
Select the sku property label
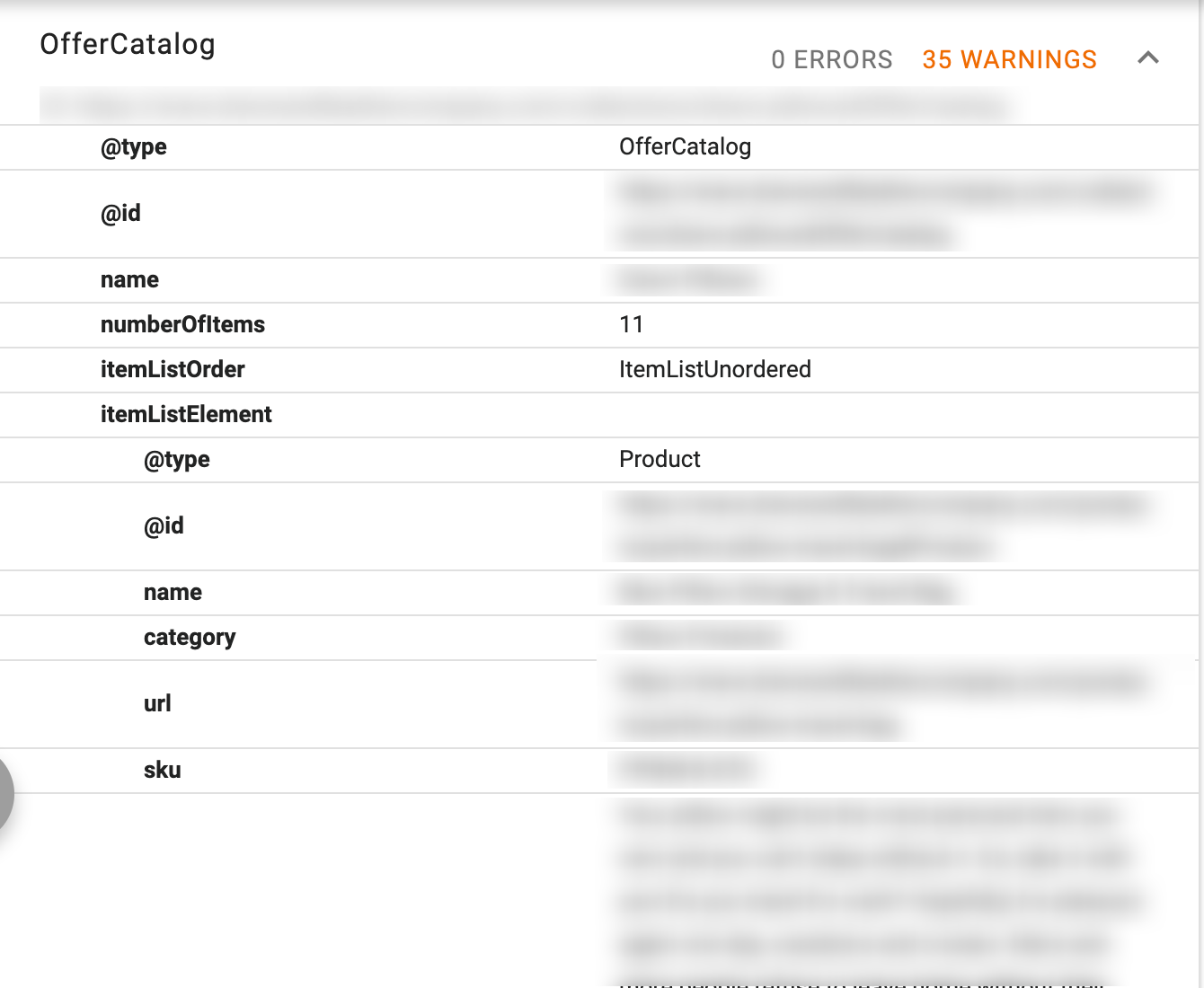click(x=163, y=770)
